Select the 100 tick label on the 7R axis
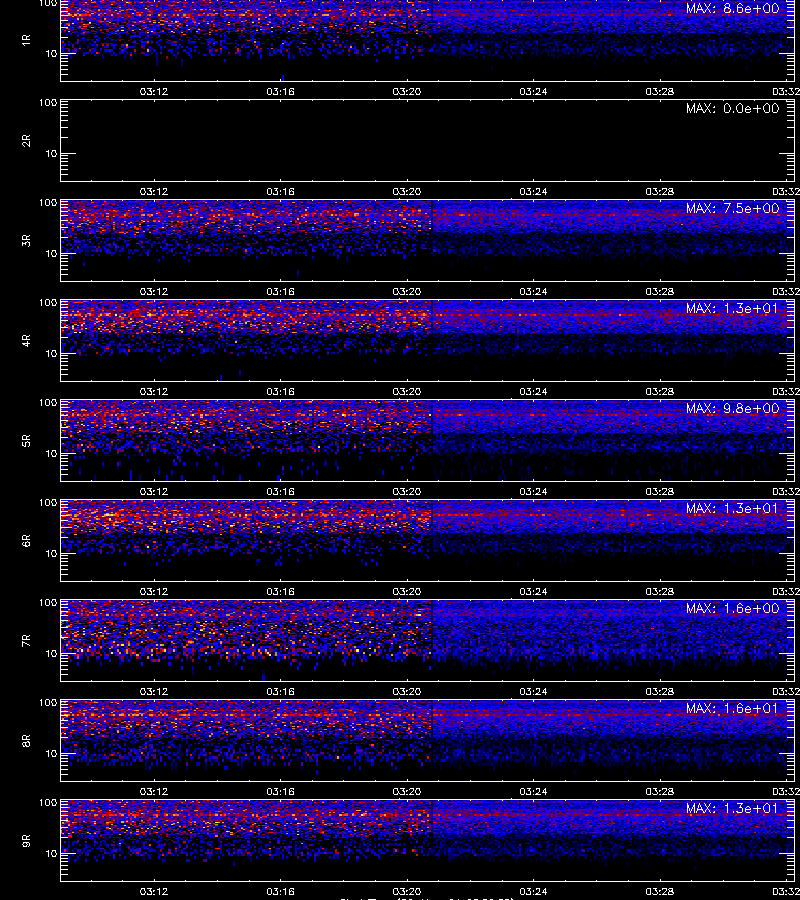Screen dimensions: 800x900 click(48, 603)
